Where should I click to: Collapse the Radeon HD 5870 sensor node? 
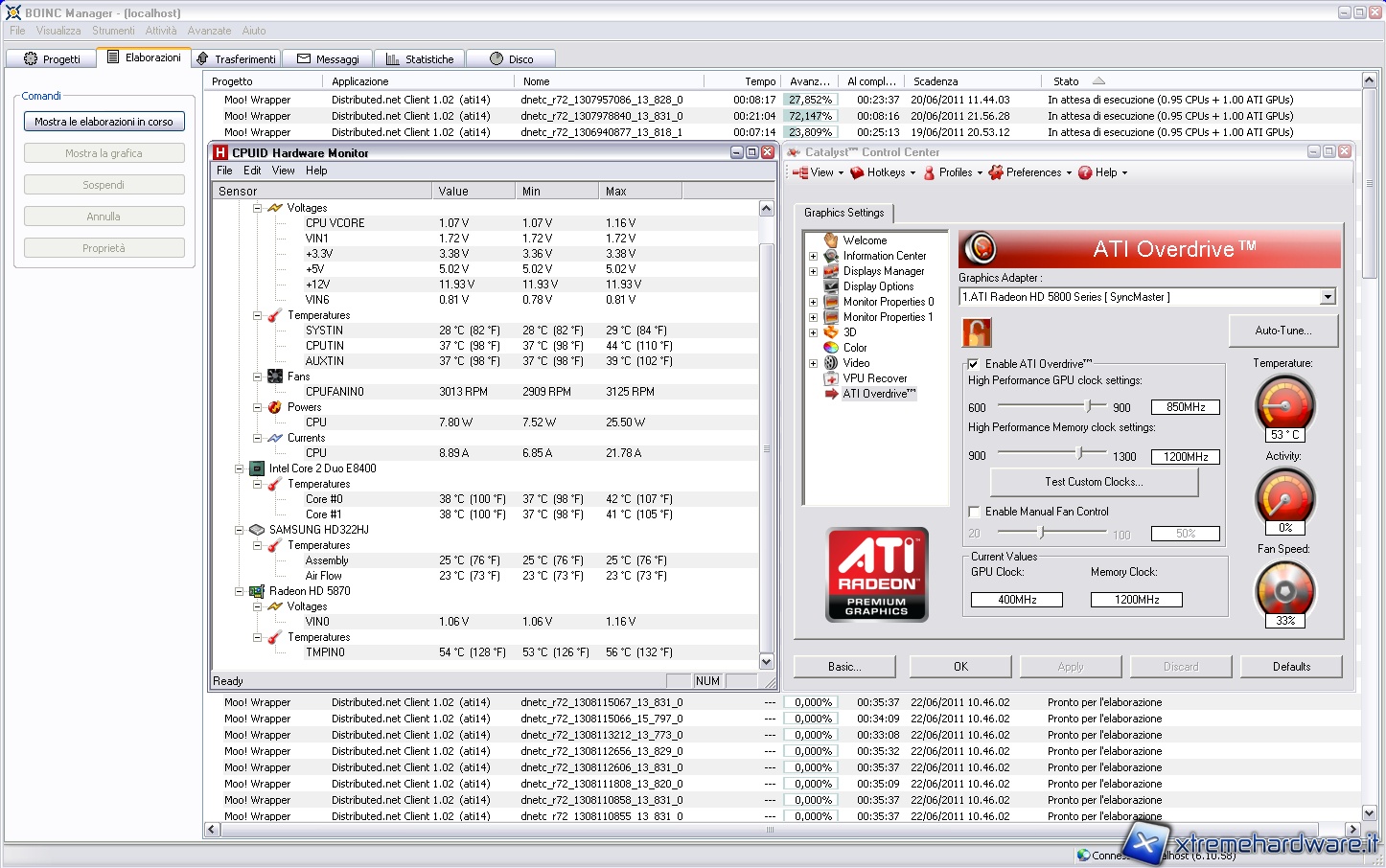(x=240, y=591)
